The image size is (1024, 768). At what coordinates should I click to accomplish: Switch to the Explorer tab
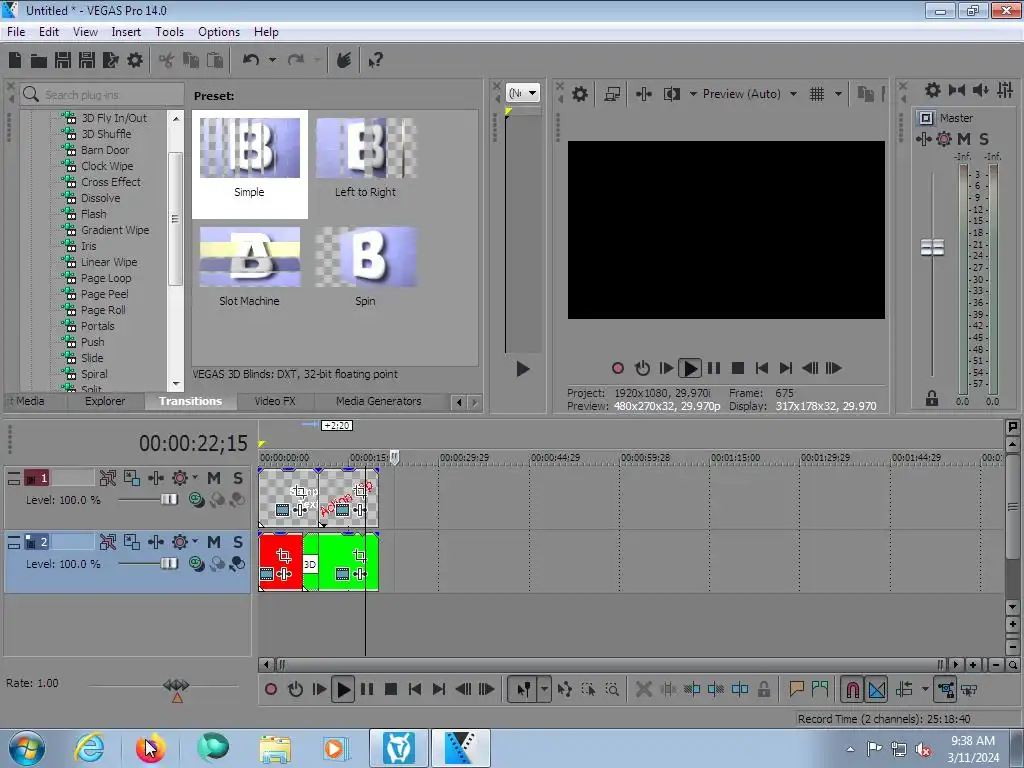click(104, 401)
